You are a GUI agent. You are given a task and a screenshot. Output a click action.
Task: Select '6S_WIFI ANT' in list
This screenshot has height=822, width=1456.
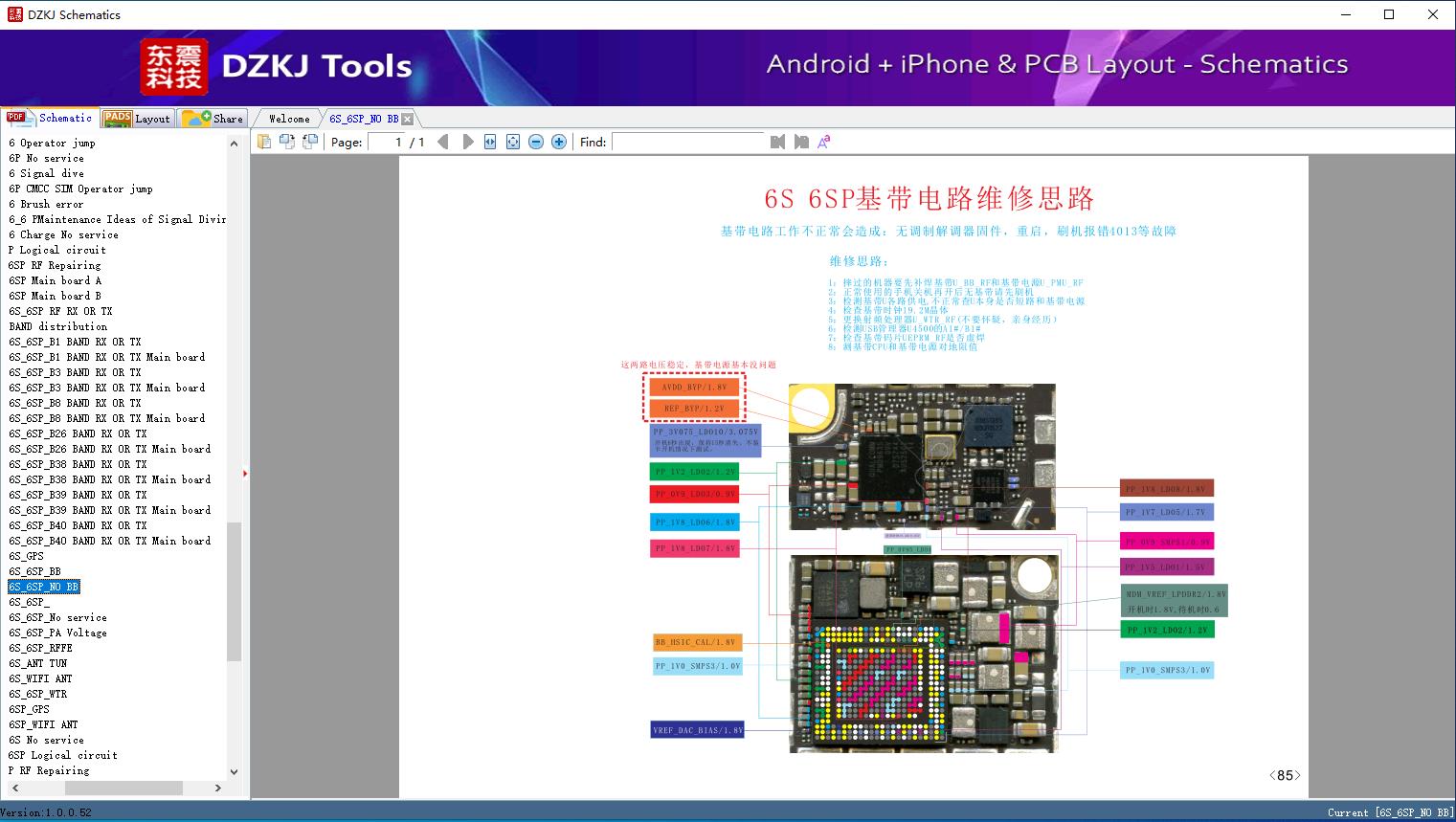click(40, 678)
